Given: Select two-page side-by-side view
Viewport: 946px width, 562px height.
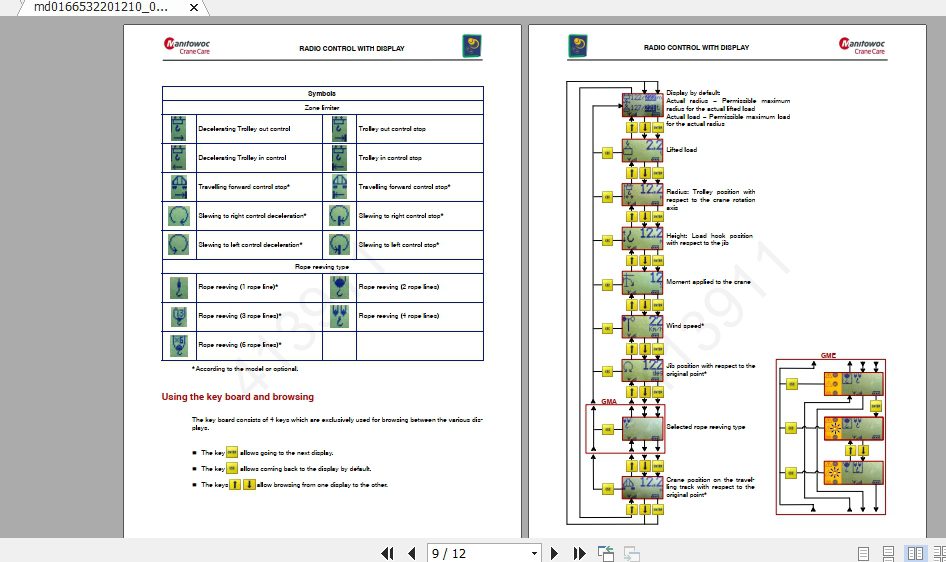Looking at the screenshot, I should pyautogui.click(x=915, y=554).
